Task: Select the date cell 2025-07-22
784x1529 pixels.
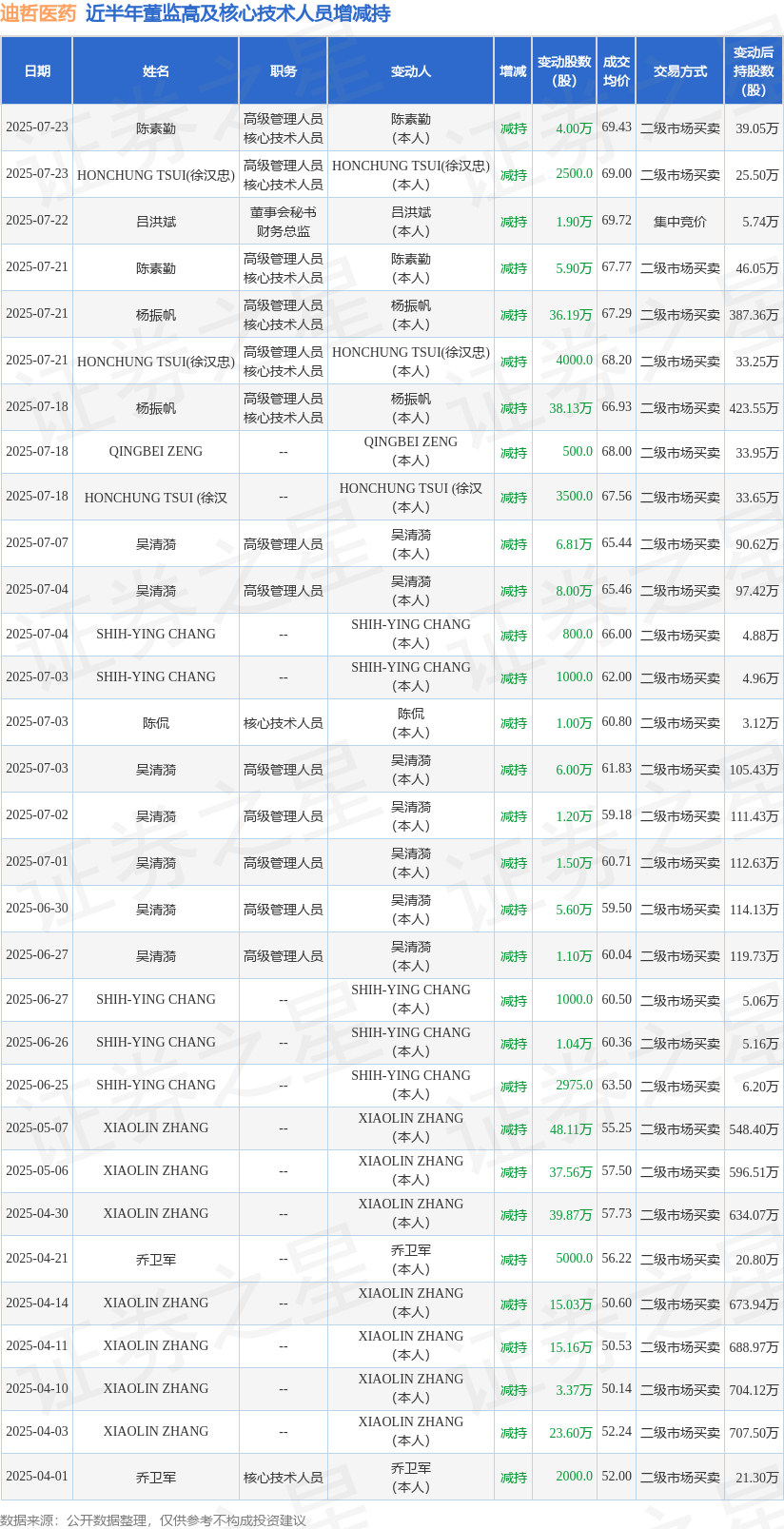Action: [37, 221]
